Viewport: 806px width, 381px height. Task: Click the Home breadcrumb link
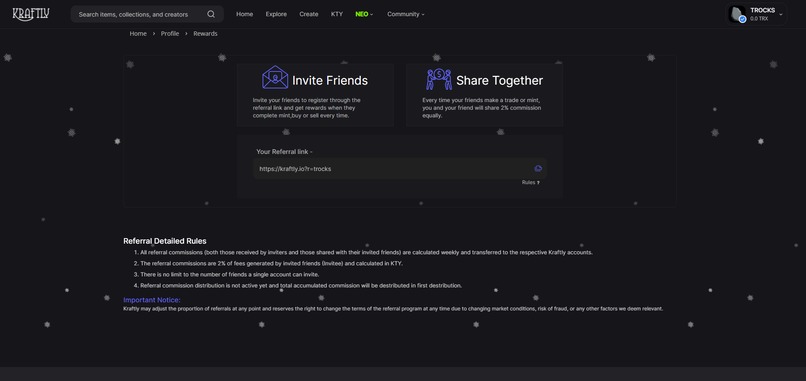point(138,33)
